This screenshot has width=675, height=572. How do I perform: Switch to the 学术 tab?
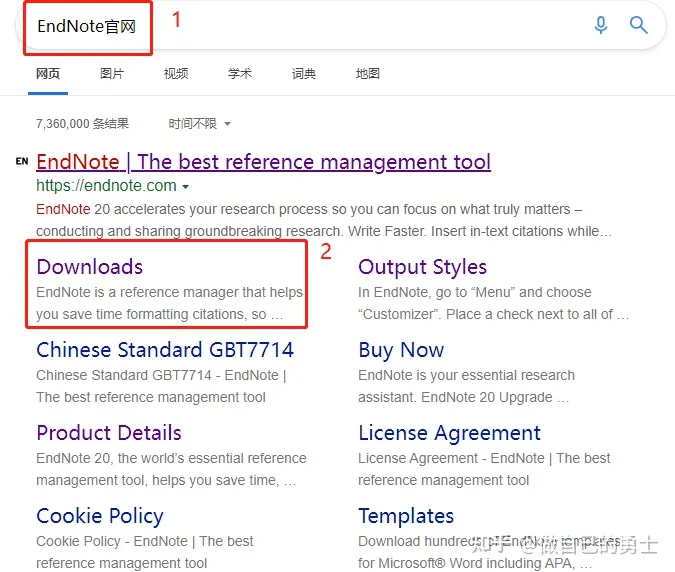point(240,74)
